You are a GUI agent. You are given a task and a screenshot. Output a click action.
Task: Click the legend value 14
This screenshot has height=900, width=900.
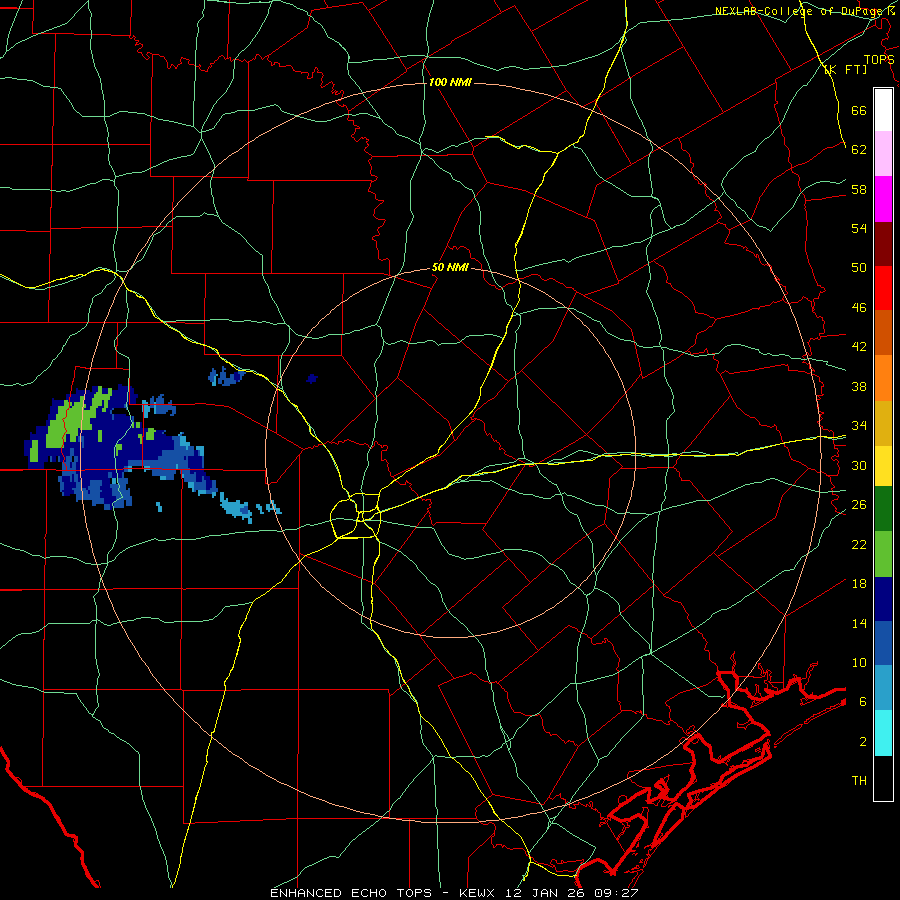(x=859, y=623)
